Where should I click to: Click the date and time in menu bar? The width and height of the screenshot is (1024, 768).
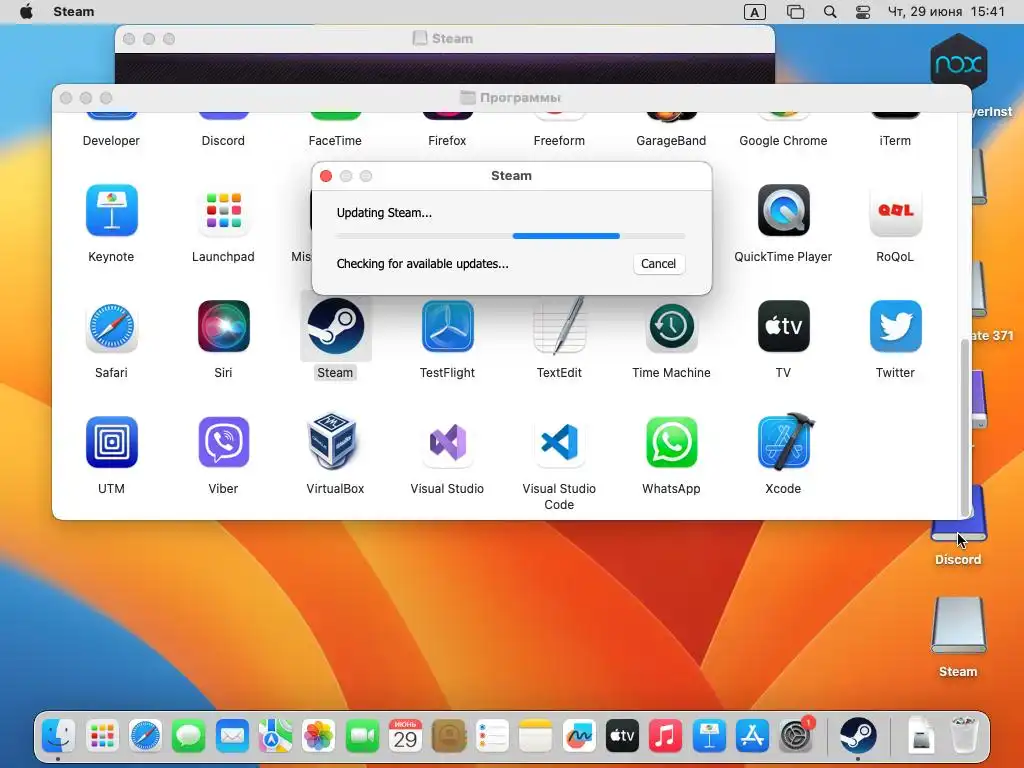coord(946,12)
